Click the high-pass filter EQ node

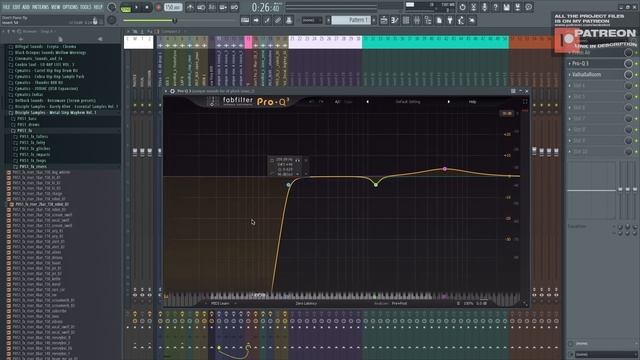coord(289,185)
